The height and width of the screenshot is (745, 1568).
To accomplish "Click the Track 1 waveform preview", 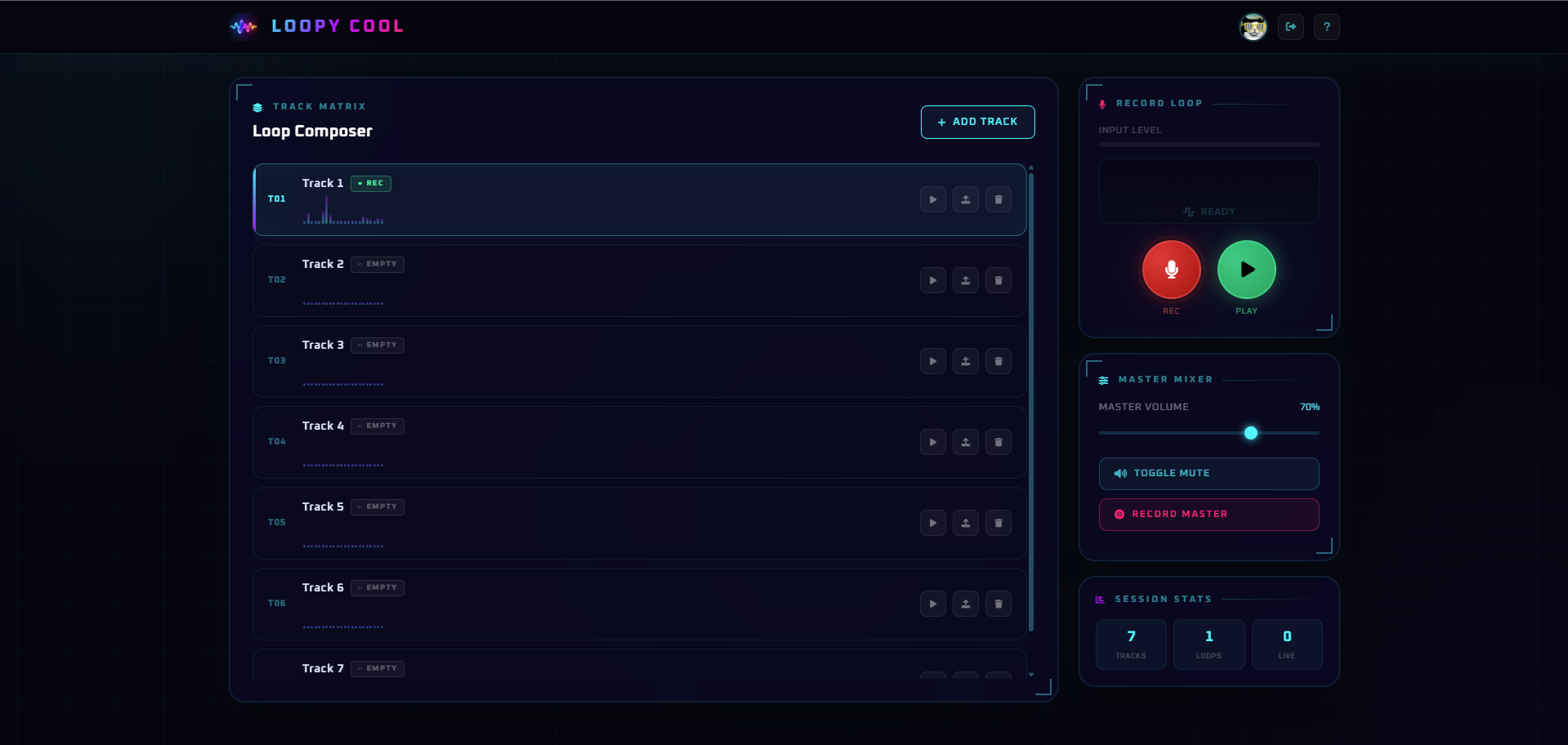I will tap(343, 210).
